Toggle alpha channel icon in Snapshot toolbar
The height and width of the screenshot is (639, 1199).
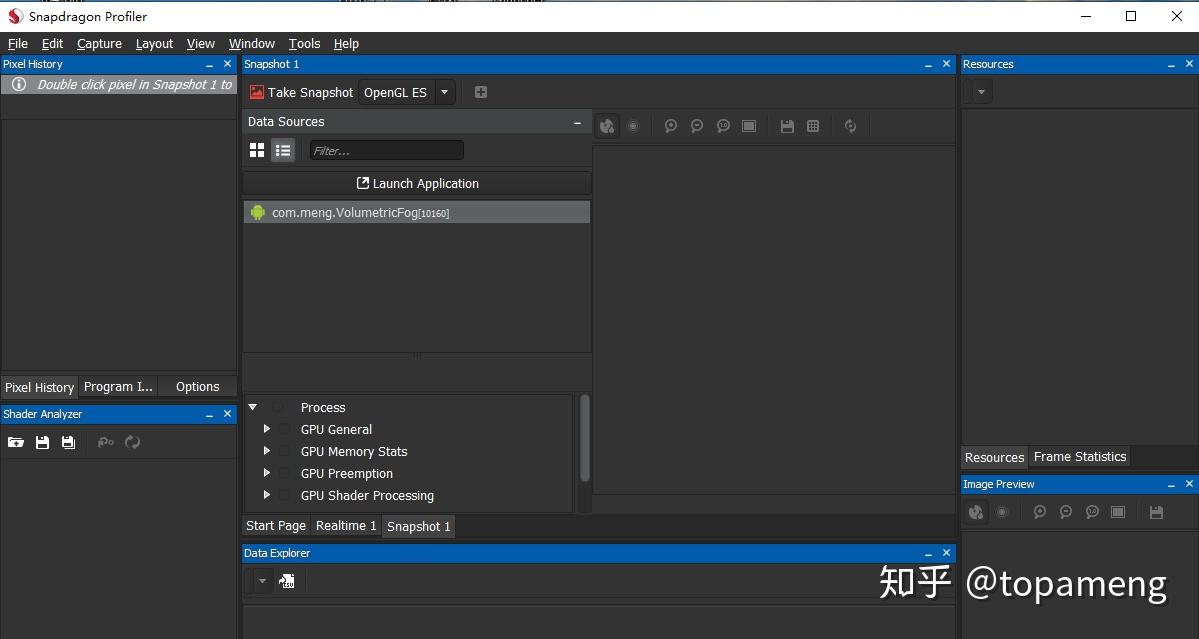click(633, 126)
